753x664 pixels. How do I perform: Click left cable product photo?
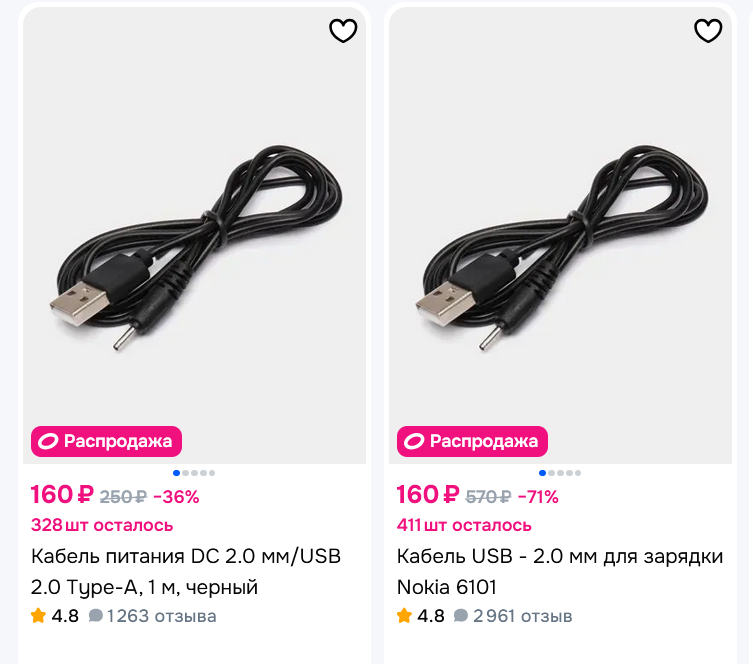194,235
